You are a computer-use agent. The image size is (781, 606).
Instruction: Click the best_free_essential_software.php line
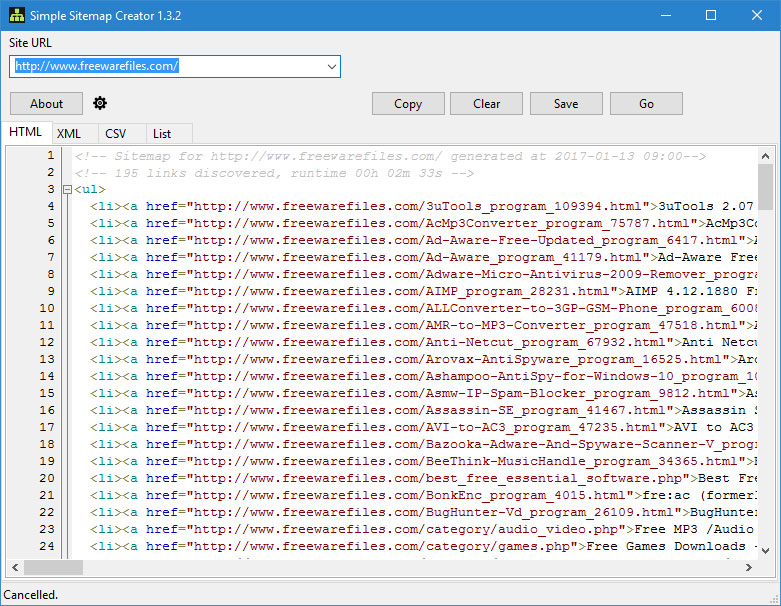point(423,478)
